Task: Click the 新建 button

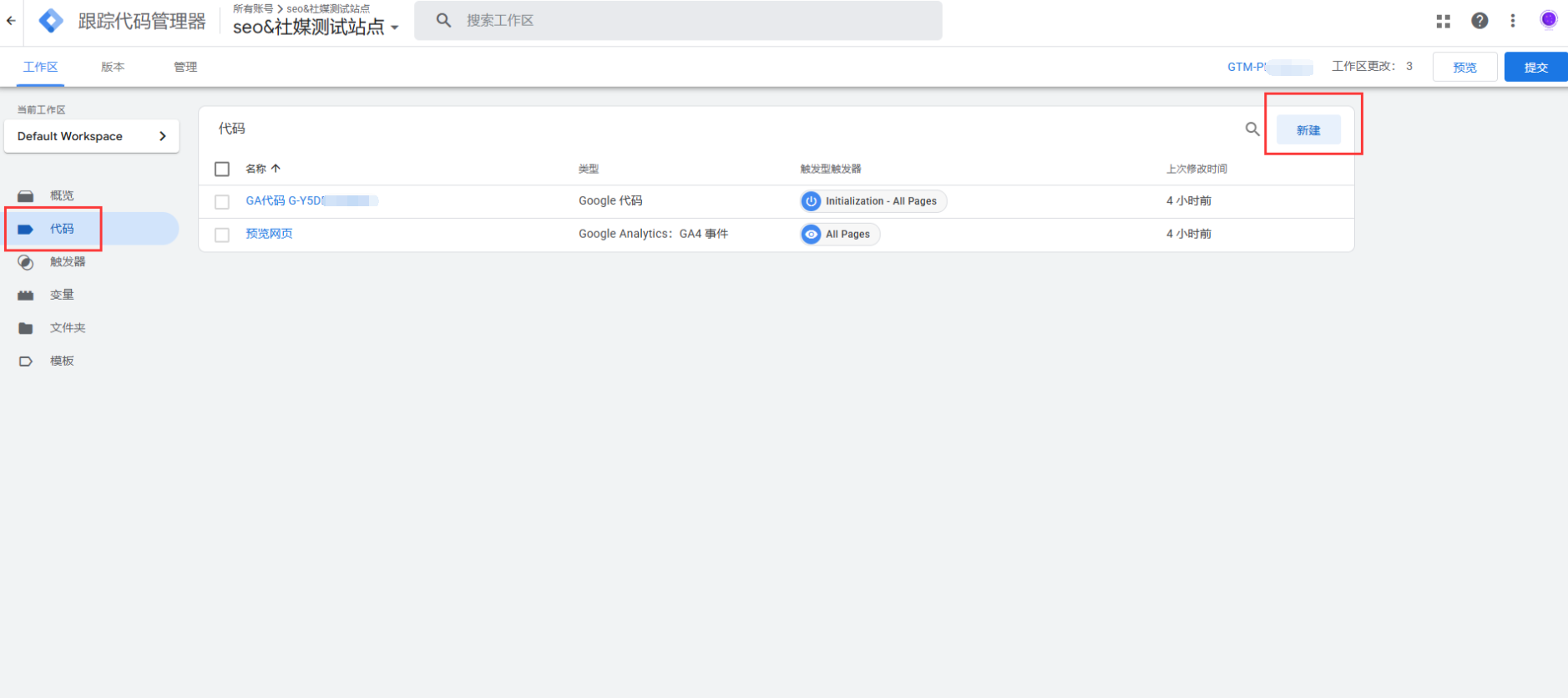Action: [1308, 130]
